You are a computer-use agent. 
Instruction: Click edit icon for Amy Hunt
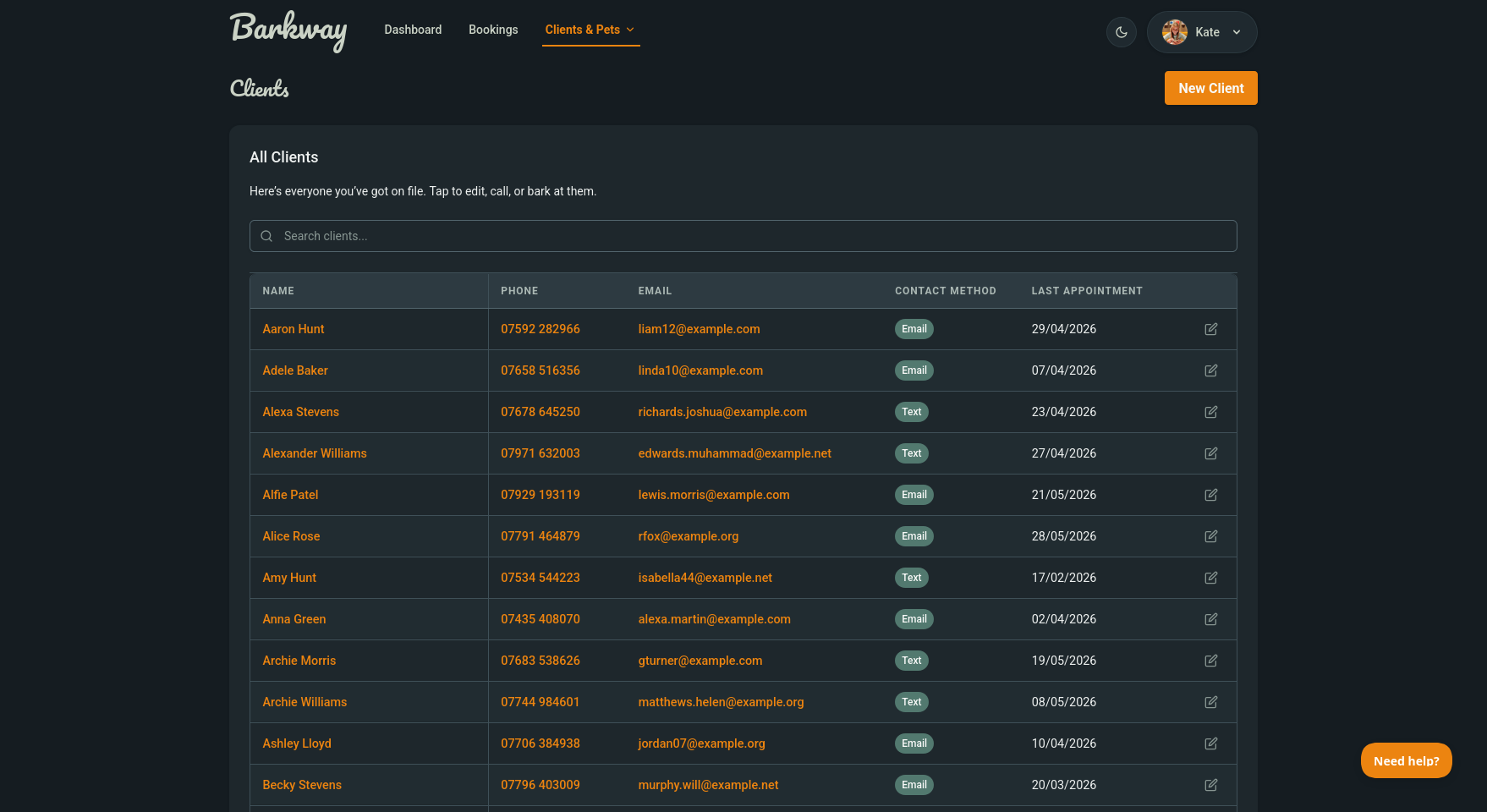pos(1210,578)
